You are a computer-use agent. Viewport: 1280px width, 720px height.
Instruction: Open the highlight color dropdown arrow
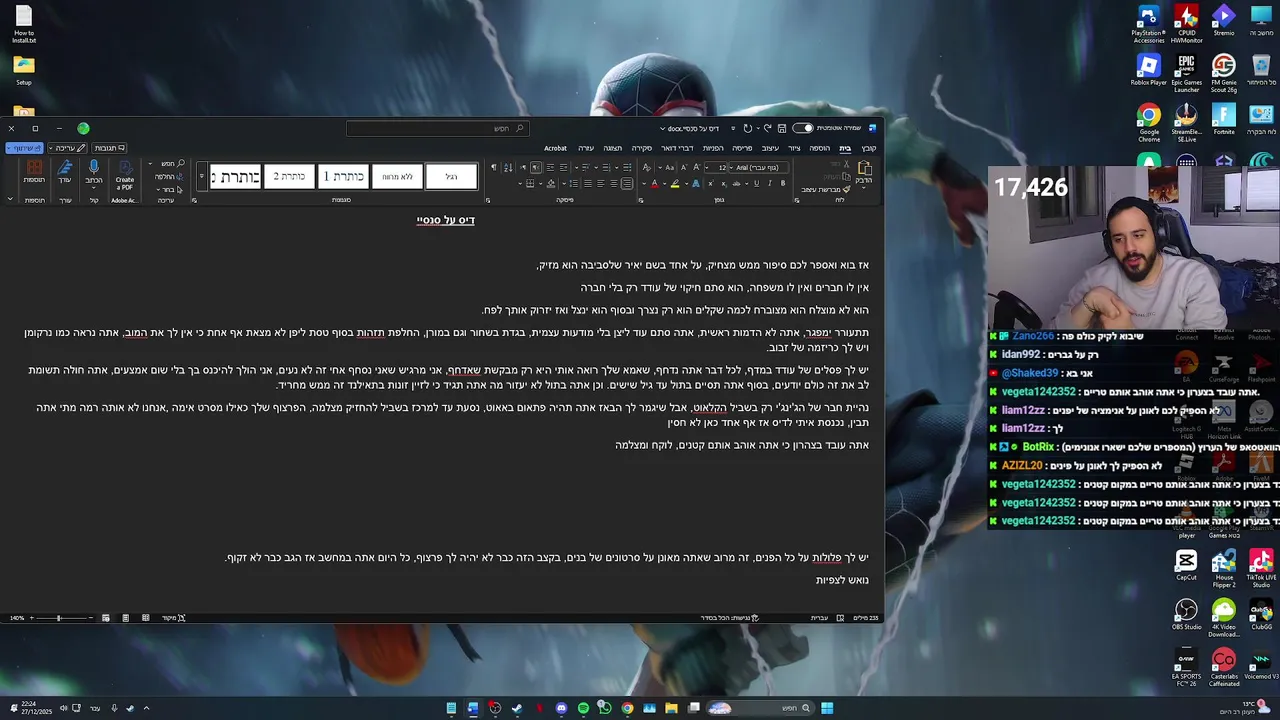[x=665, y=184]
